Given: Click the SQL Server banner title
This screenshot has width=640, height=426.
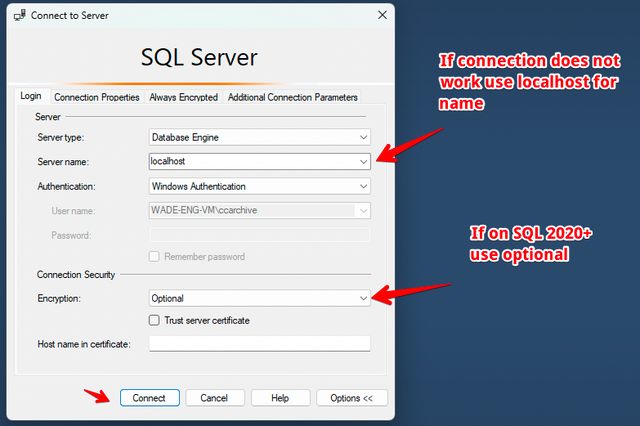Looking at the screenshot, I should (x=199, y=57).
